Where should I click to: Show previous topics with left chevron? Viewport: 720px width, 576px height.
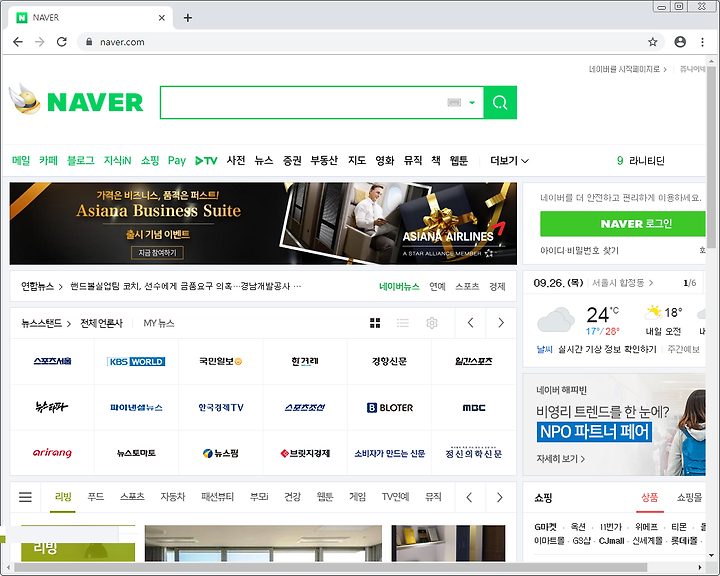pyautogui.click(x=469, y=497)
